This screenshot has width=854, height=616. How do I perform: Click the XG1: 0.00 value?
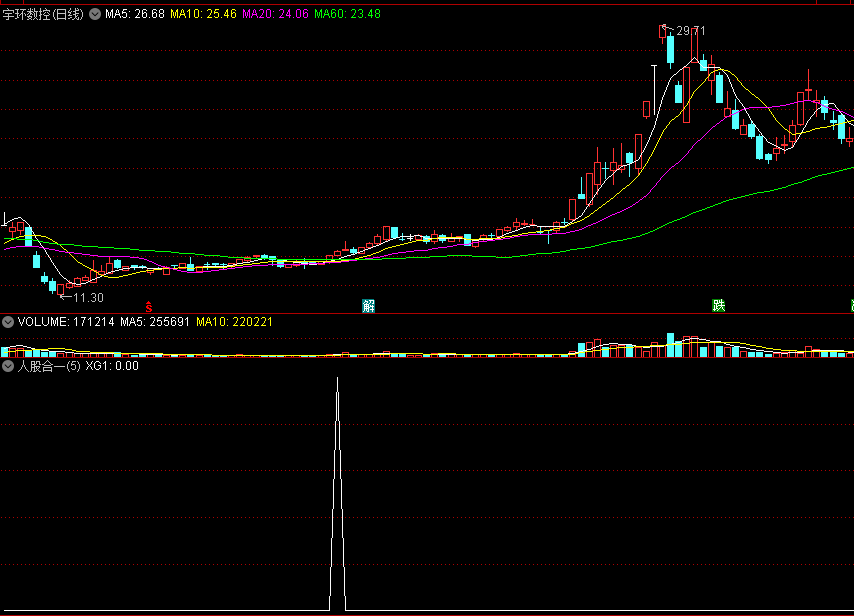[112, 366]
